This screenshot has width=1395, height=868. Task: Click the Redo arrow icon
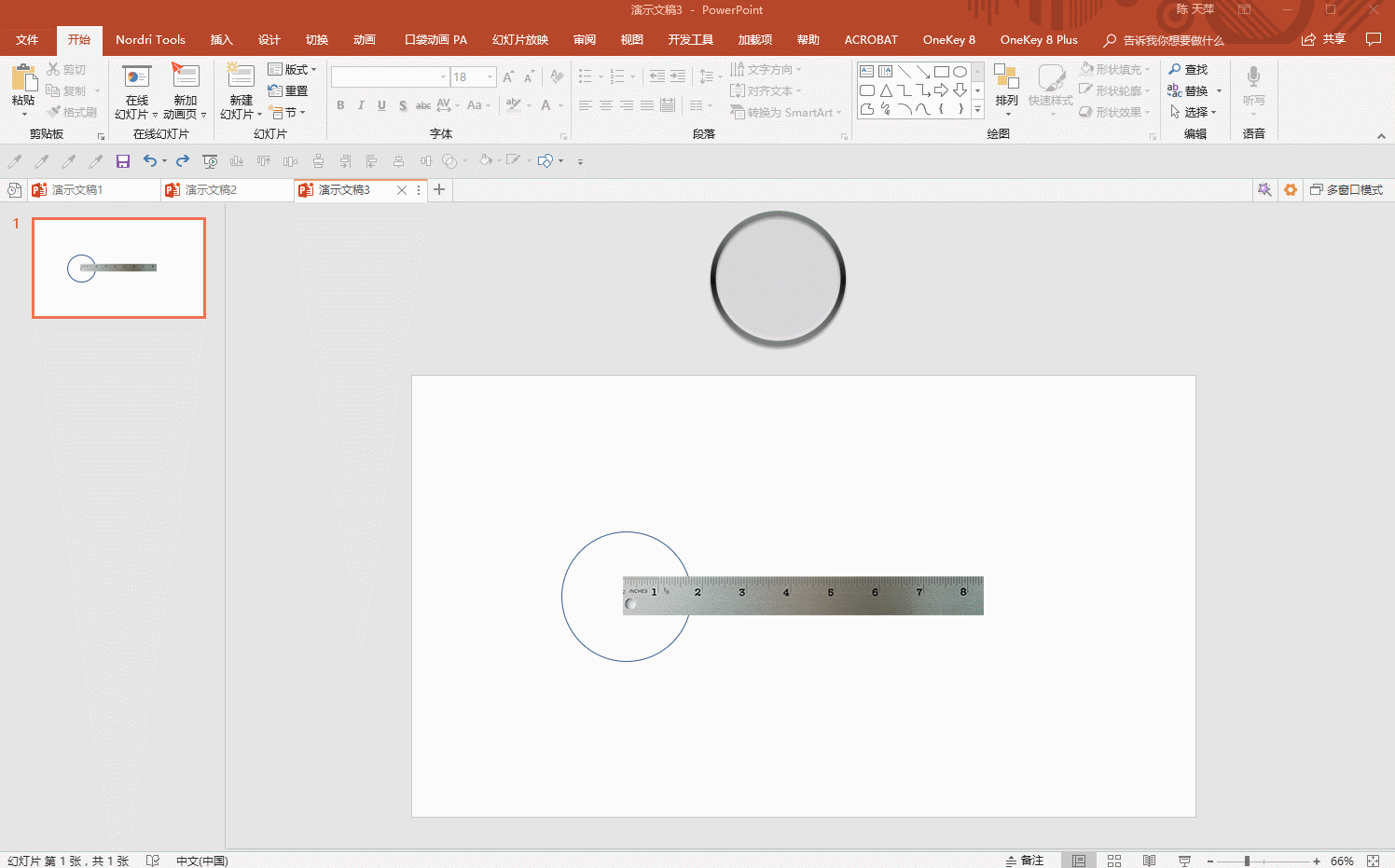click(x=183, y=161)
